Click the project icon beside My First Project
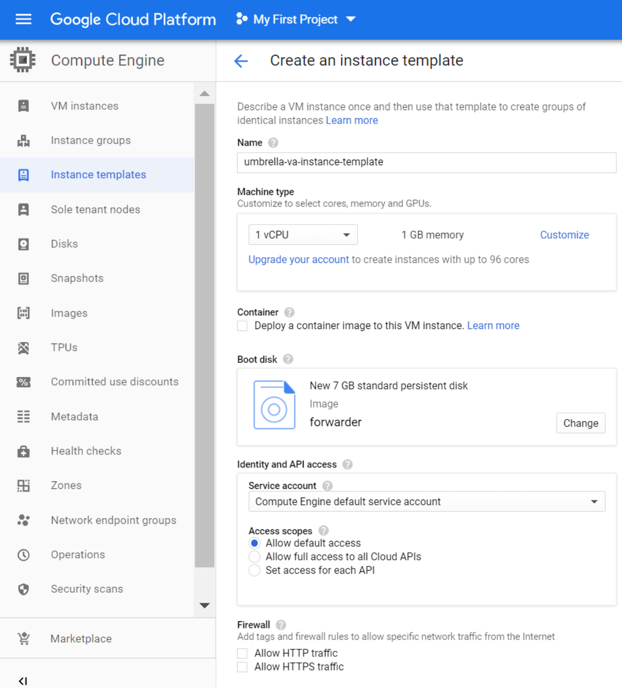The image size is (622, 688). pyautogui.click(x=241, y=19)
